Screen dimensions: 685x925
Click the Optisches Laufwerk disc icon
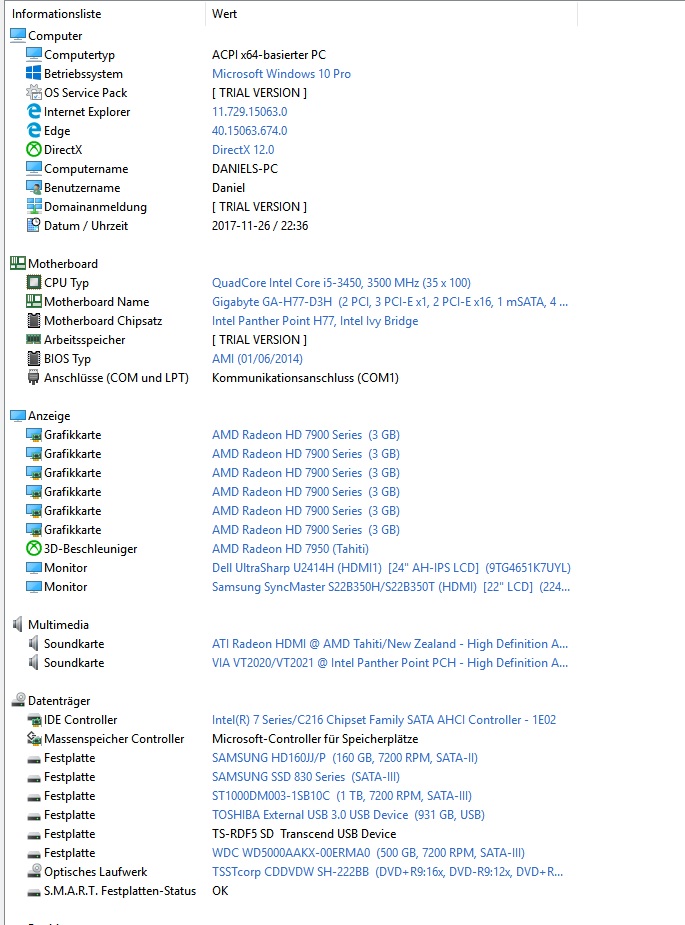click(34, 871)
